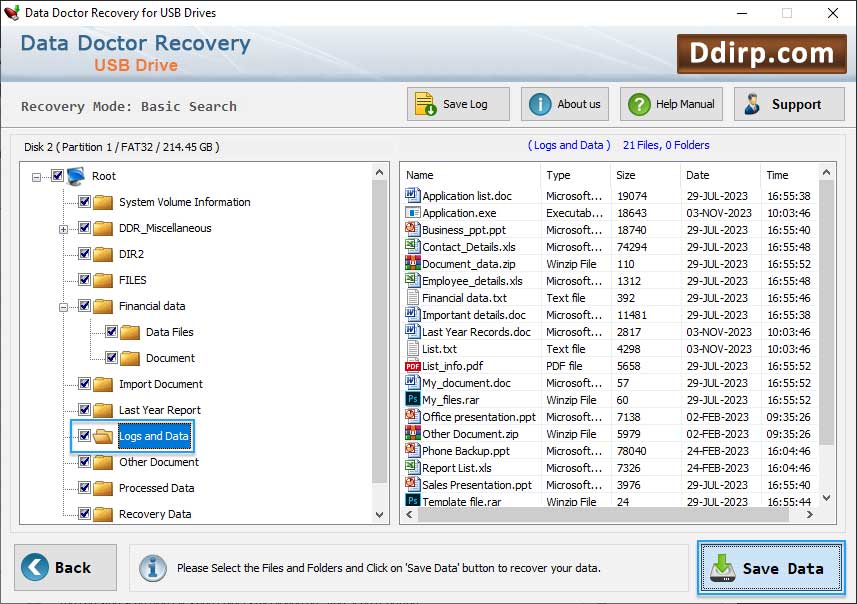Collapse the Root tree node
This screenshot has width=857, height=604.
36,177
